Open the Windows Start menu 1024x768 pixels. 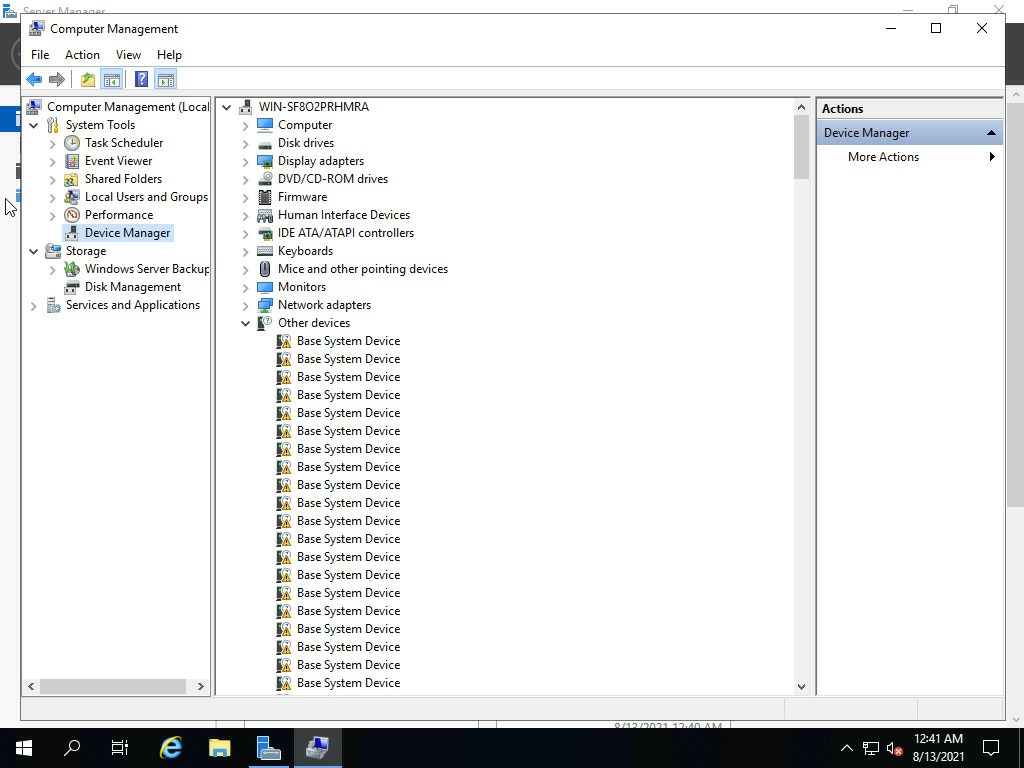pos(24,748)
